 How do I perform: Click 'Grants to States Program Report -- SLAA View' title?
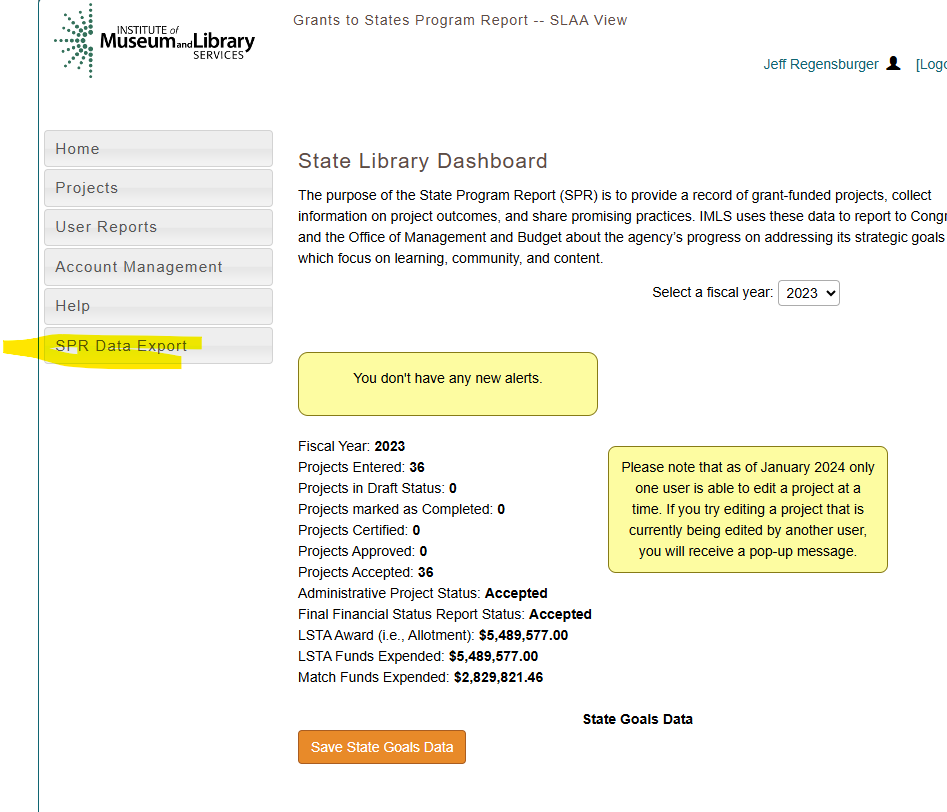460,21
